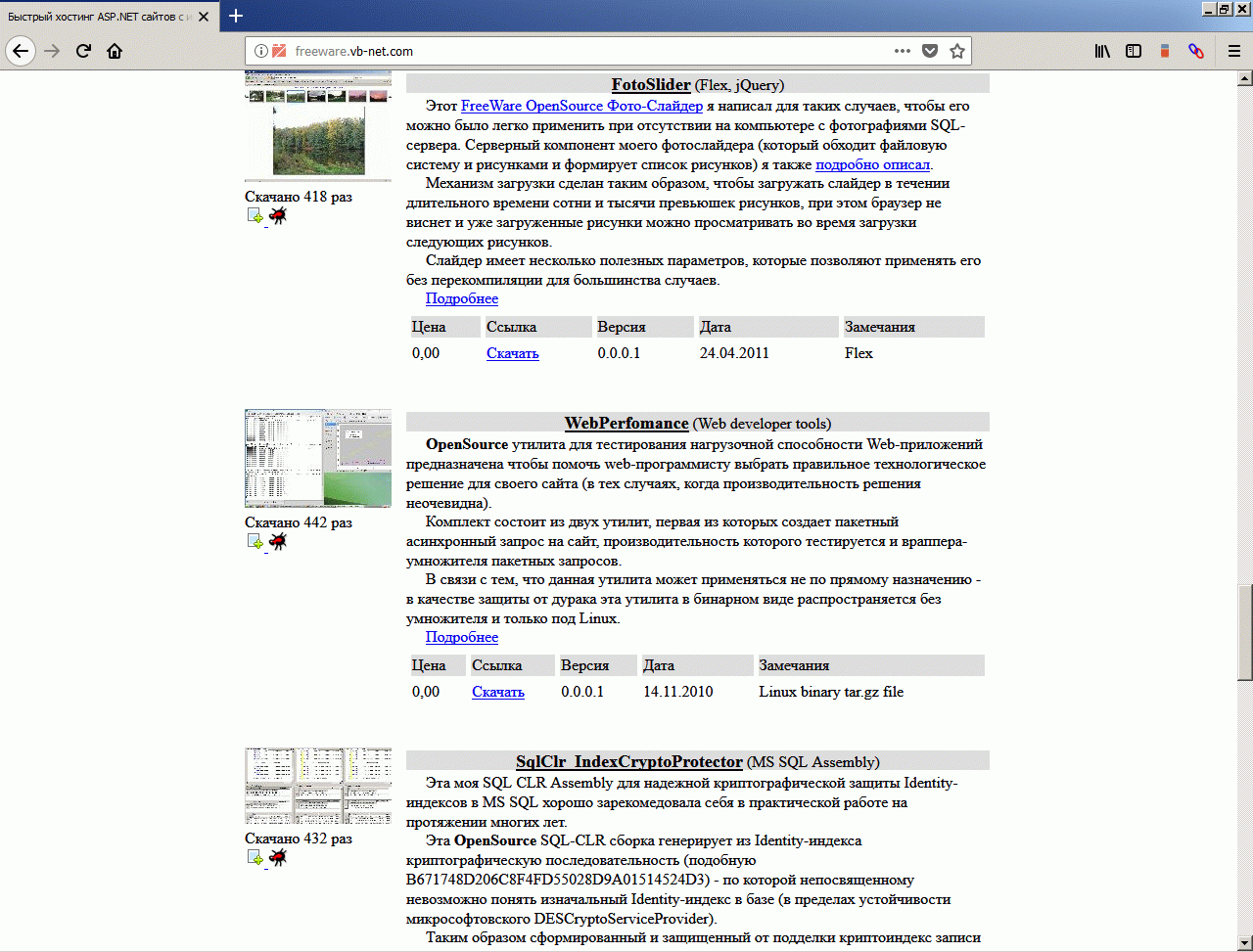Click the orange-blue container extension icon
1253x952 pixels.
(x=1165, y=51)
